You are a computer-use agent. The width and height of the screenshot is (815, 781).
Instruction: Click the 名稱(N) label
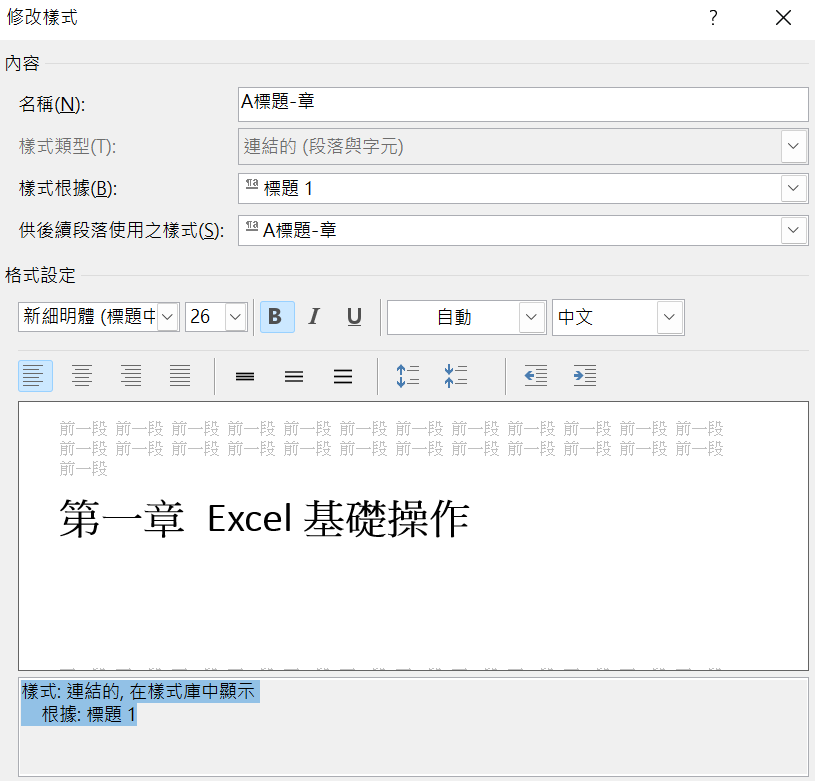[x=52, y=104]
